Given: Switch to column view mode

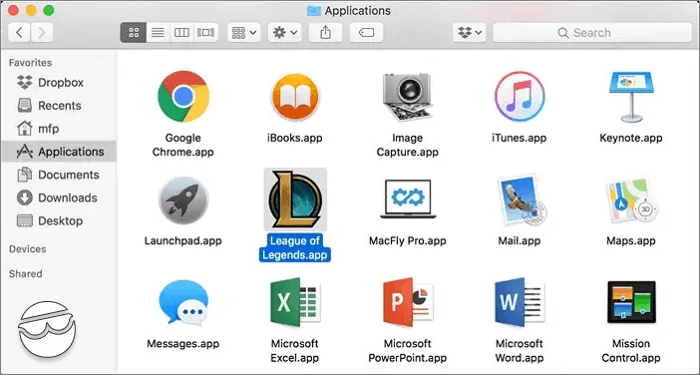Looking at the screenshot, I should tap(182, 33).
